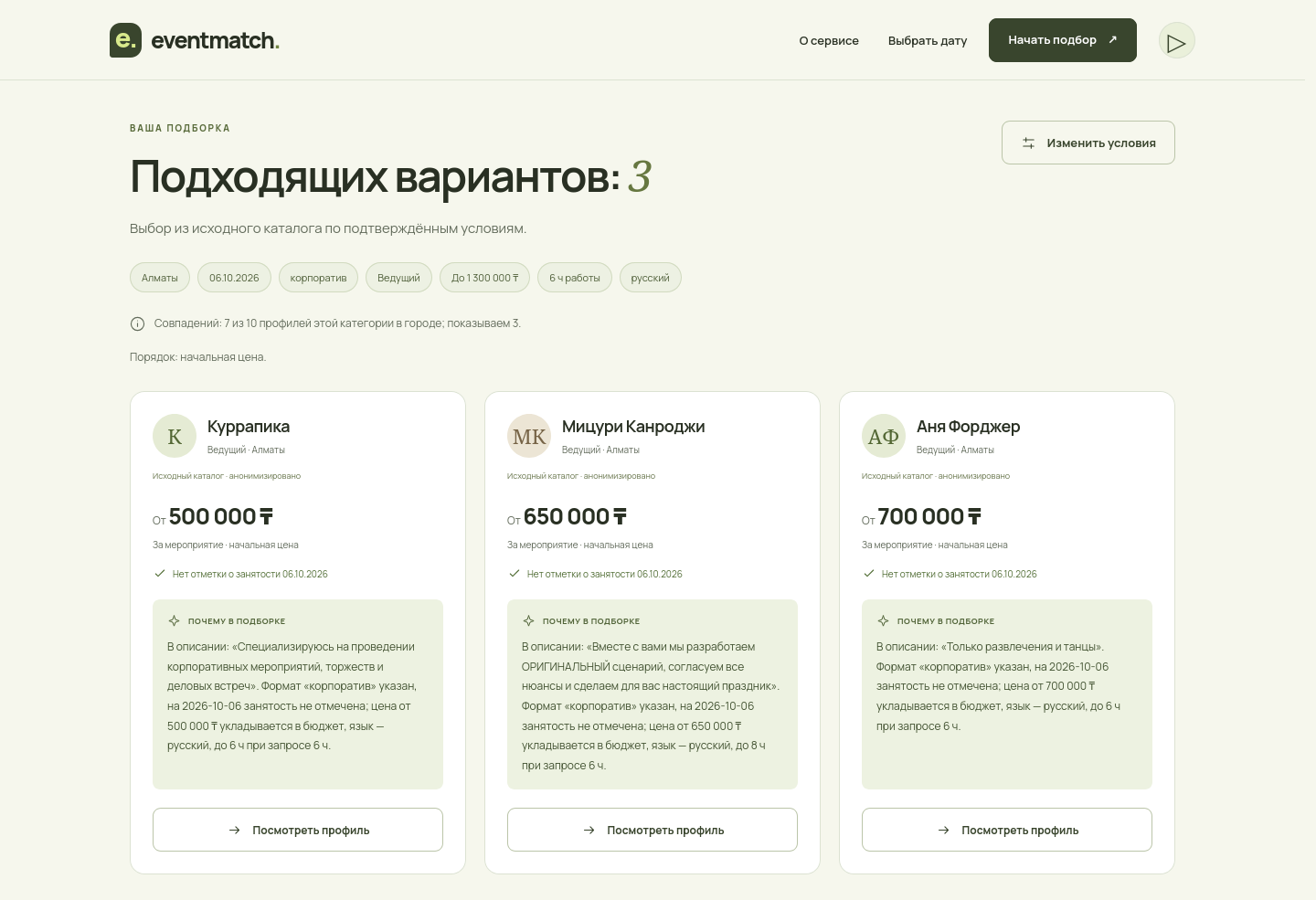
Task: View profile of Мицури Канроджи
Action: pyautogui.click(x=653, y=830)
